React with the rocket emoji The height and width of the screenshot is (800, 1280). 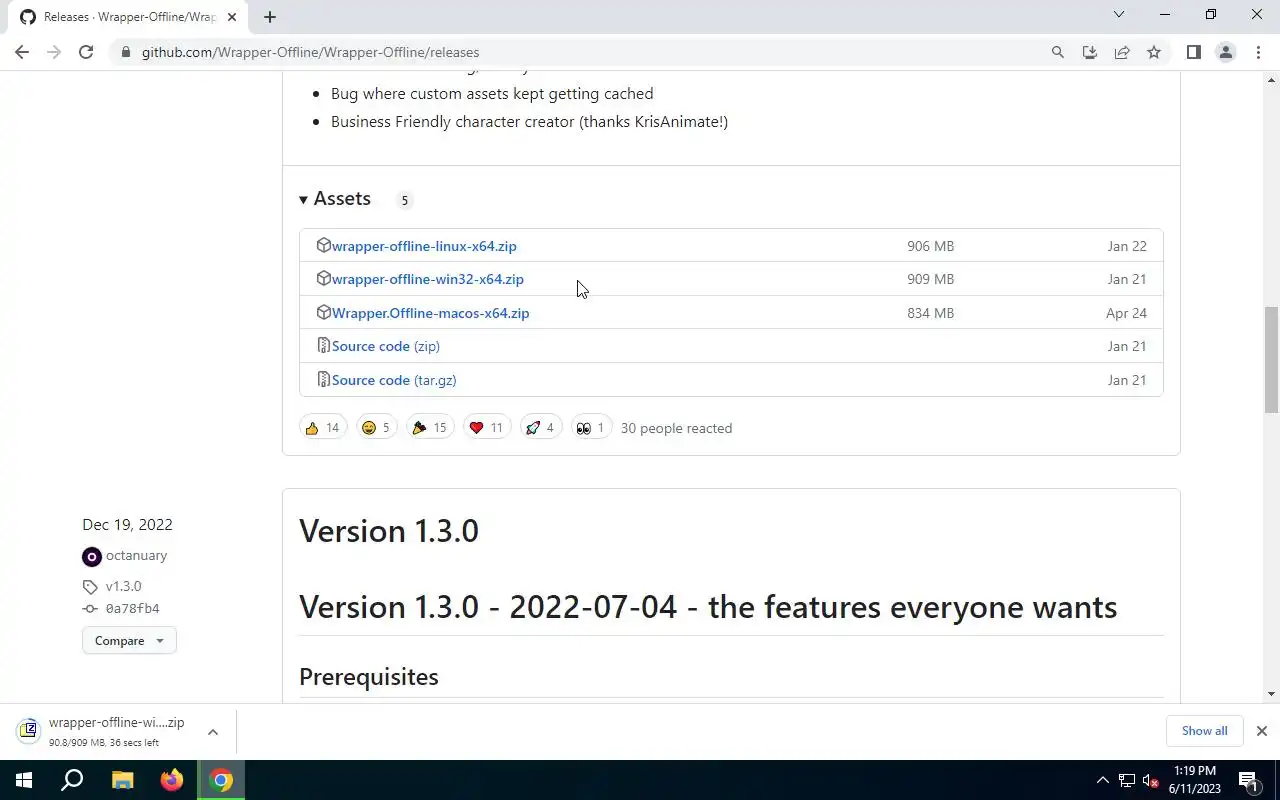coord(540,428)
